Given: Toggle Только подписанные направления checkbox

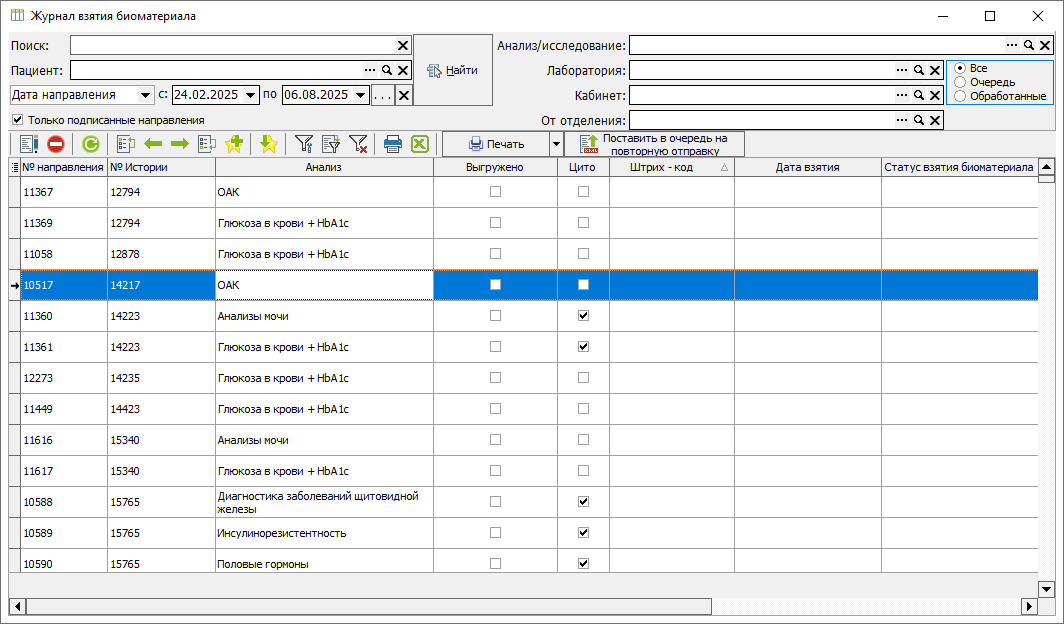Looking at the screenshot, I should pos(18,120).
